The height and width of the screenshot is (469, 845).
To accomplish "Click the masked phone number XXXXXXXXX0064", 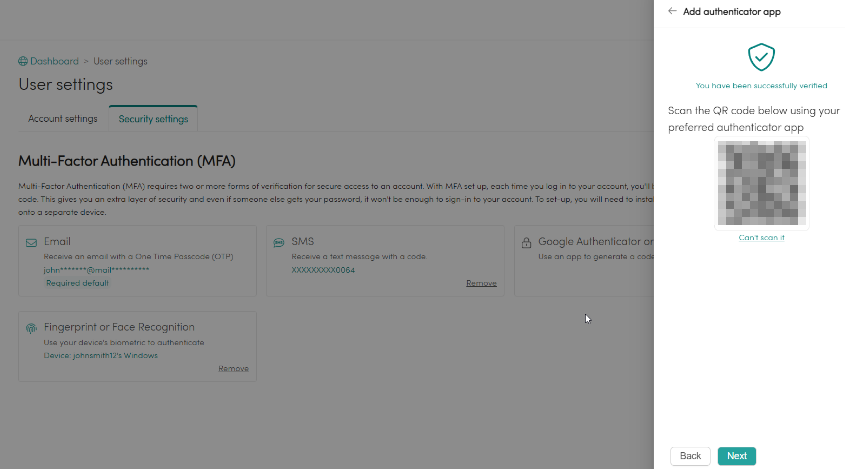I will point(323,270).
